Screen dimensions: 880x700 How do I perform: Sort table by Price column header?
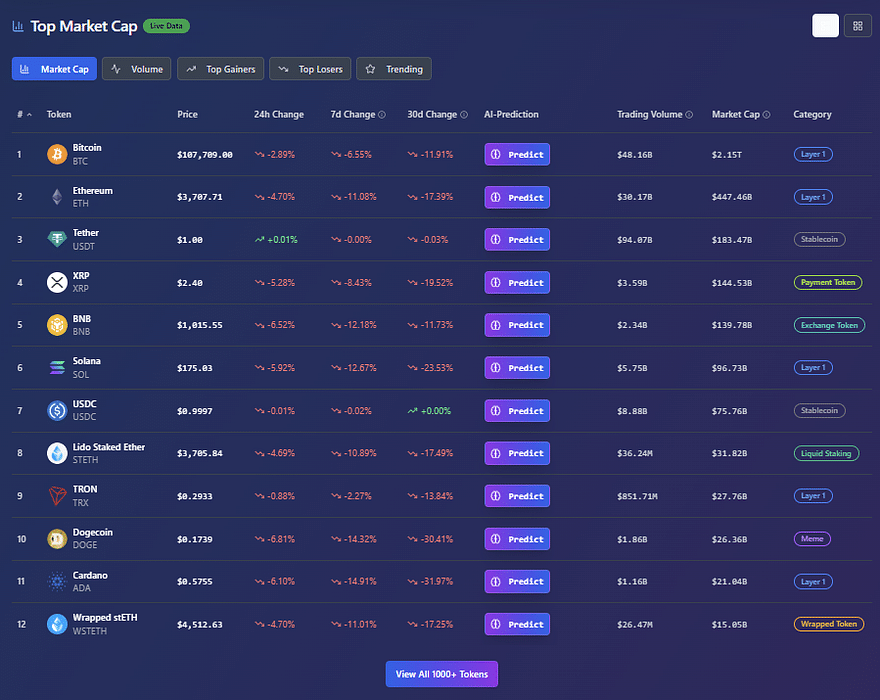[187, 115]
